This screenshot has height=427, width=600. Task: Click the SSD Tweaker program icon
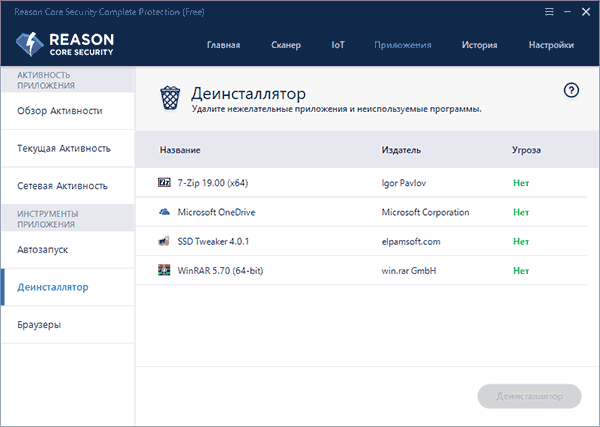tap(165, 241)
